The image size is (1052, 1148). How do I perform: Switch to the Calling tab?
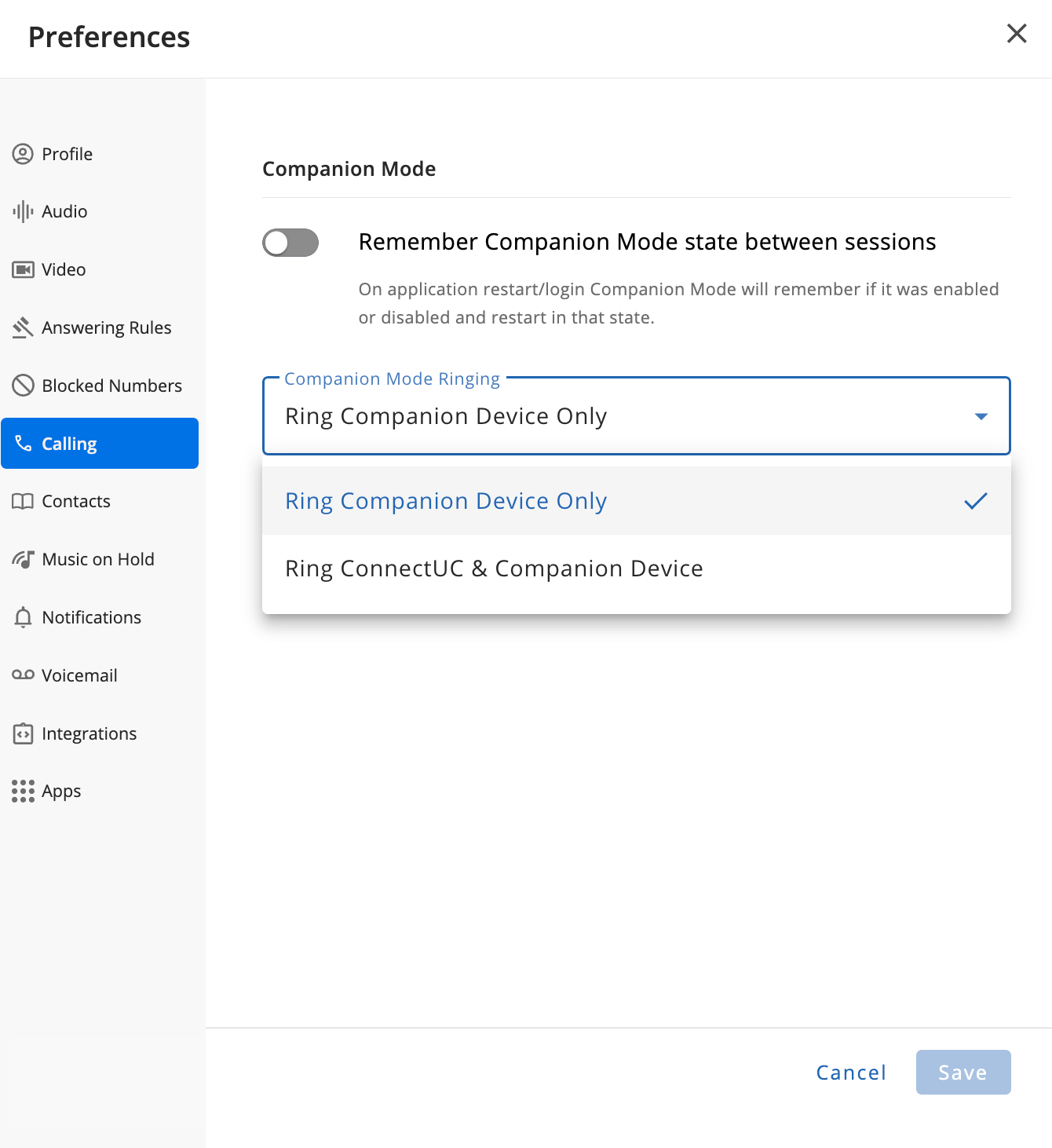pyautogui.click(x=100, y=444)
